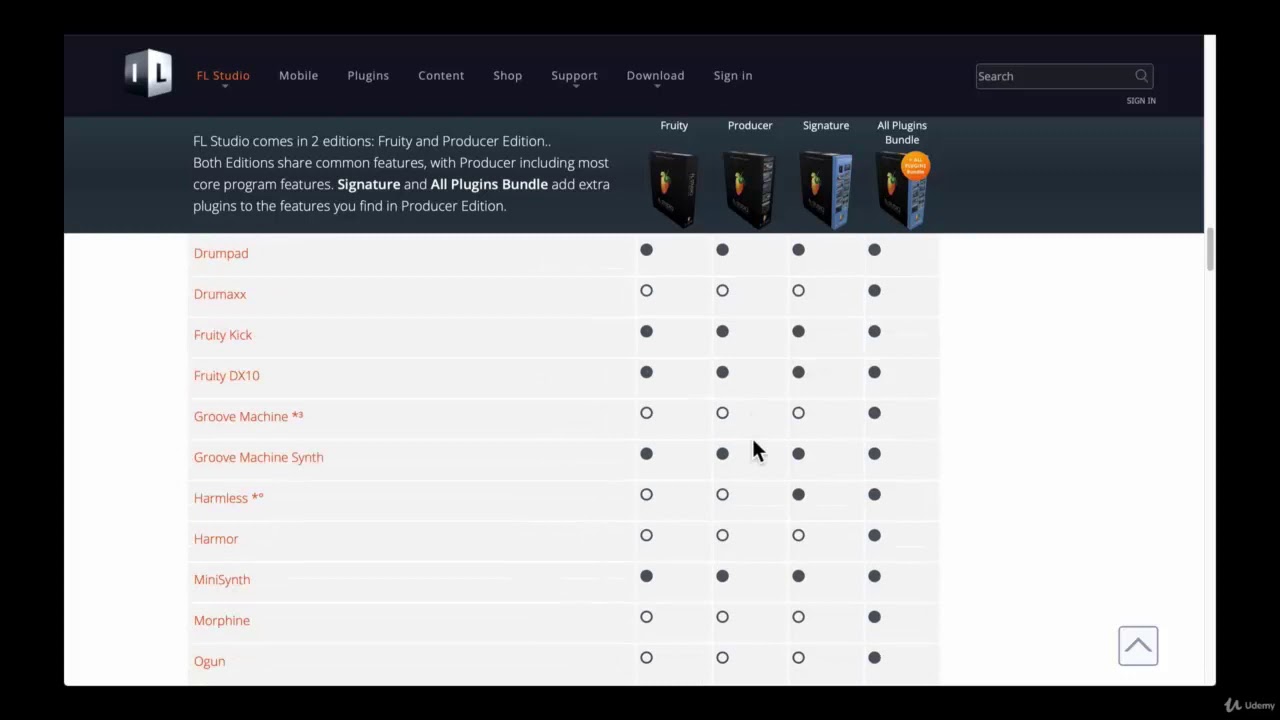Image resolution: width=1280 pixels, height=720 pixels.
Task: Open the Ogun plugin link
Action: (209, 661)
